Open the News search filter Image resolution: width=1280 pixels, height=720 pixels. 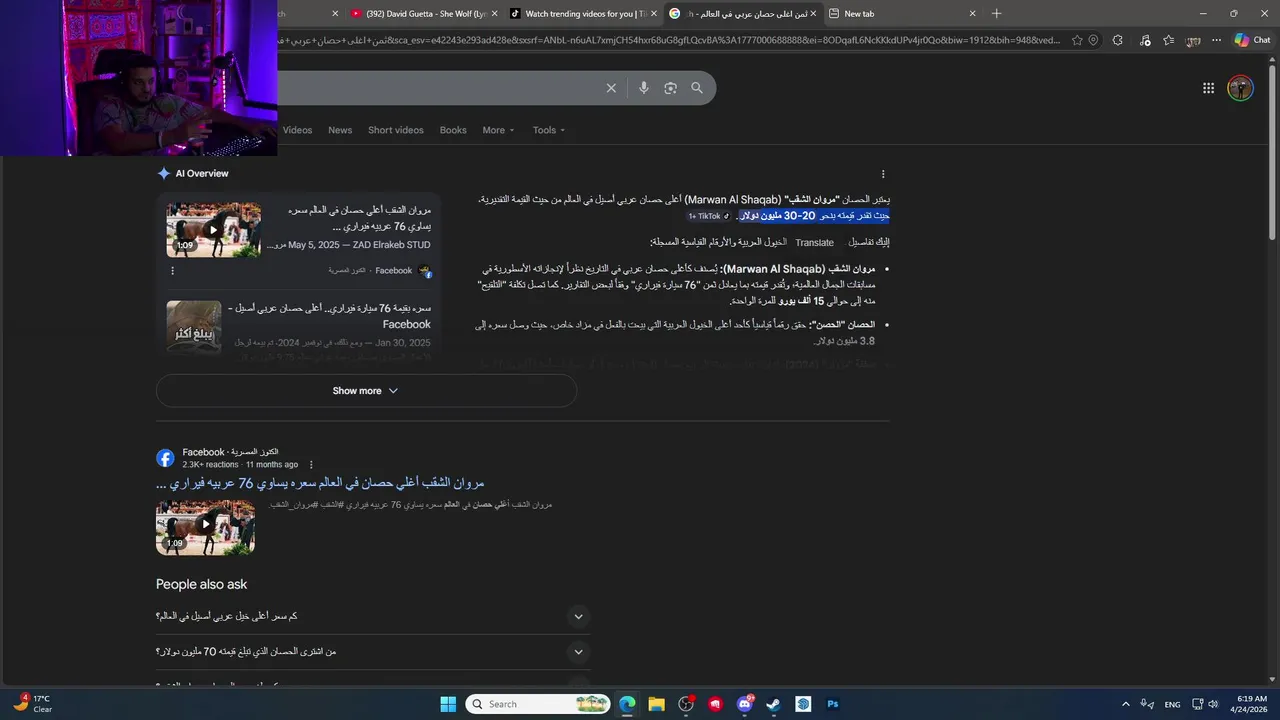pyautogui.click(x=340, y=130)
